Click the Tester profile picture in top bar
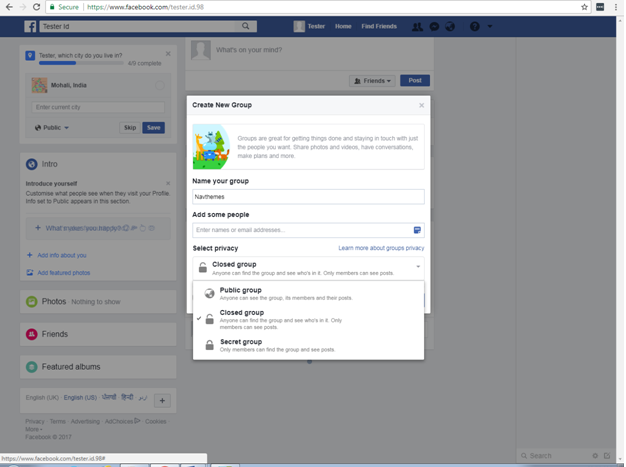626x467 pixels. (299, 26)
